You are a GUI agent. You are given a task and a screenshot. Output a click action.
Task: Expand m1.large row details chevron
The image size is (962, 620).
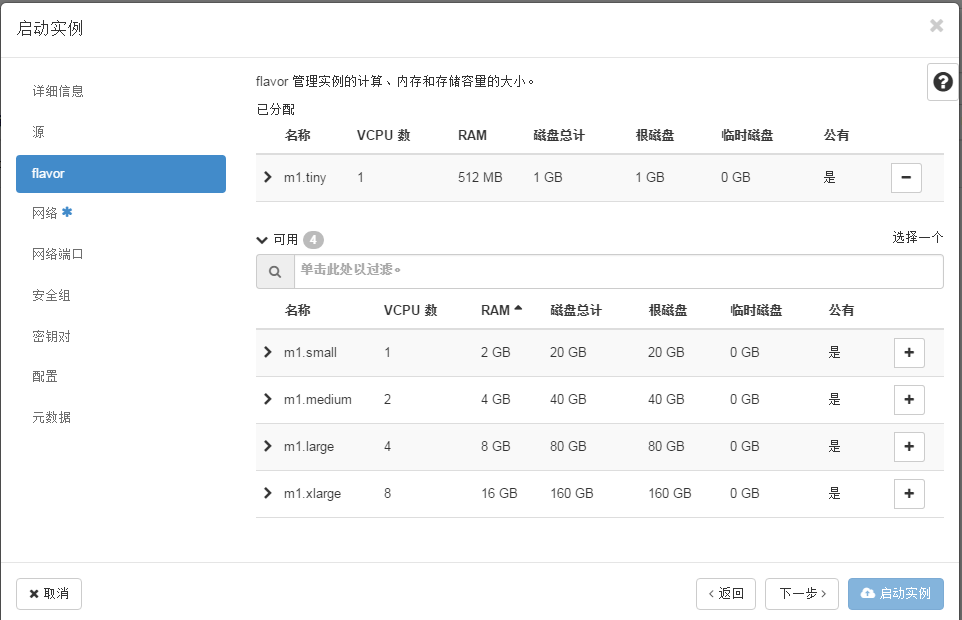point(267,446)
